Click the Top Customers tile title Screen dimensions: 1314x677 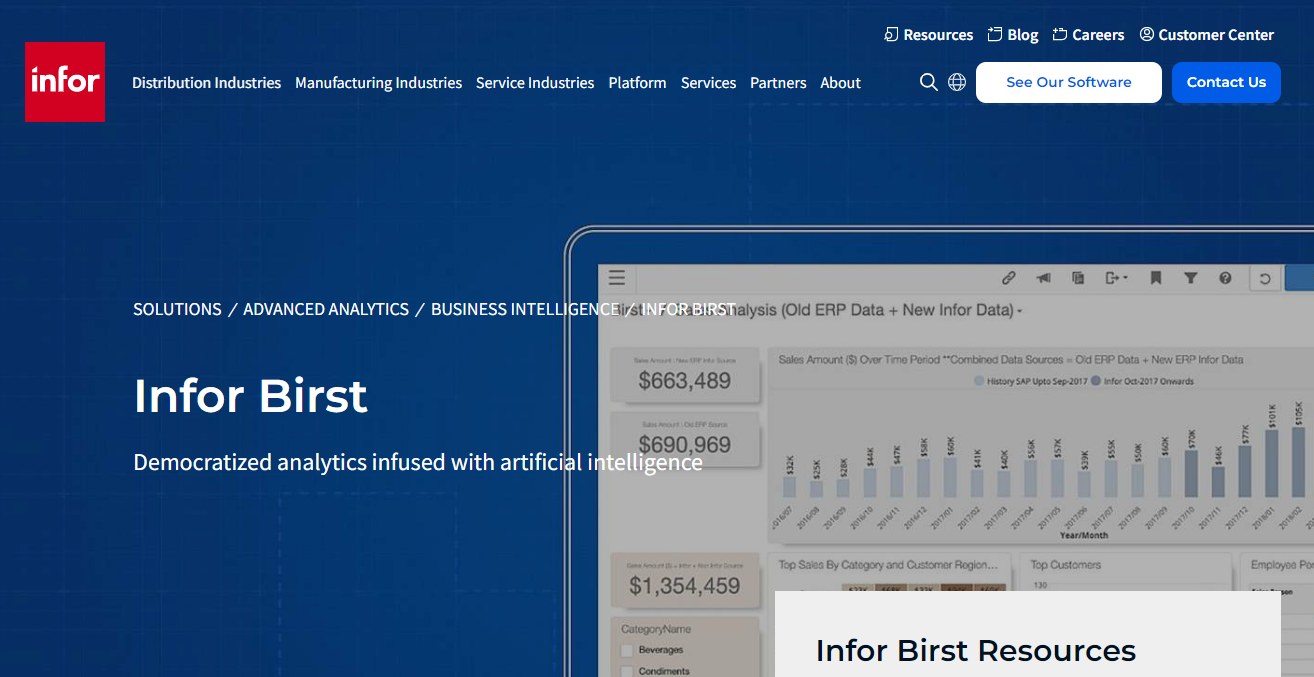click(x=1065, y=565)
